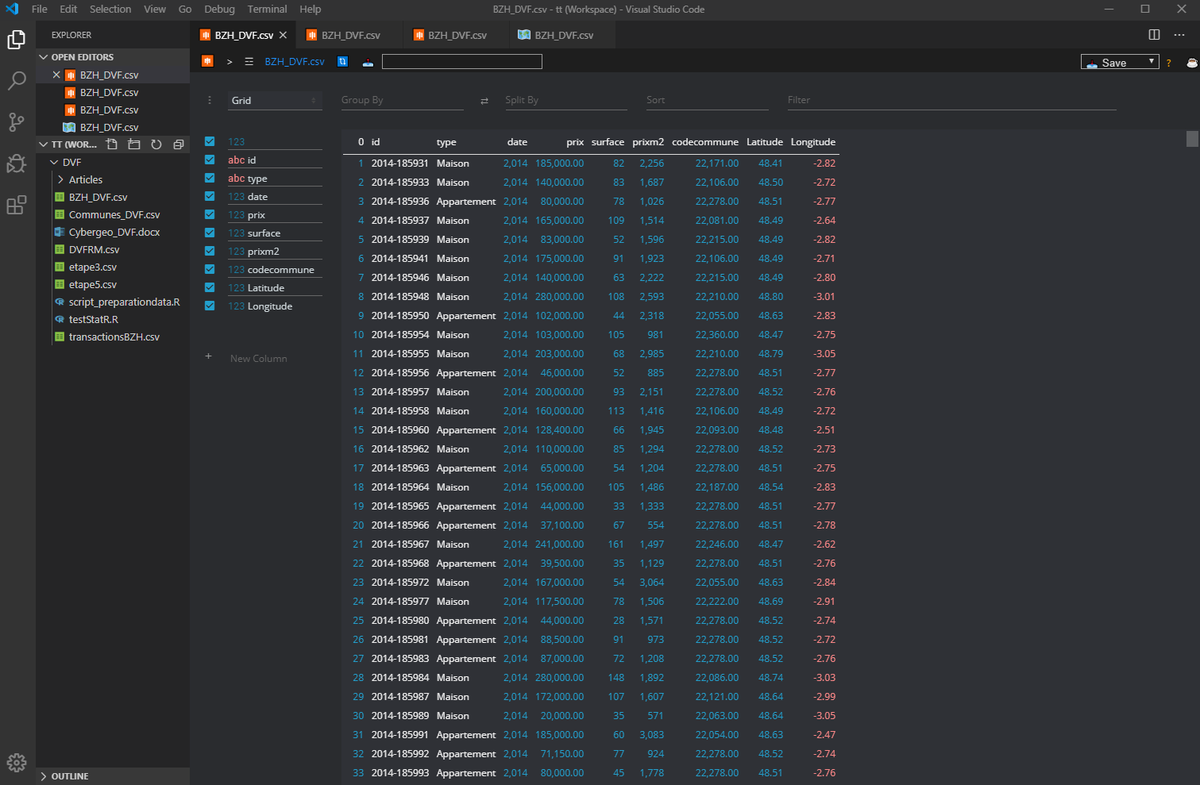Open script_preparationdata.R in explorer

[x=124, y=302]
